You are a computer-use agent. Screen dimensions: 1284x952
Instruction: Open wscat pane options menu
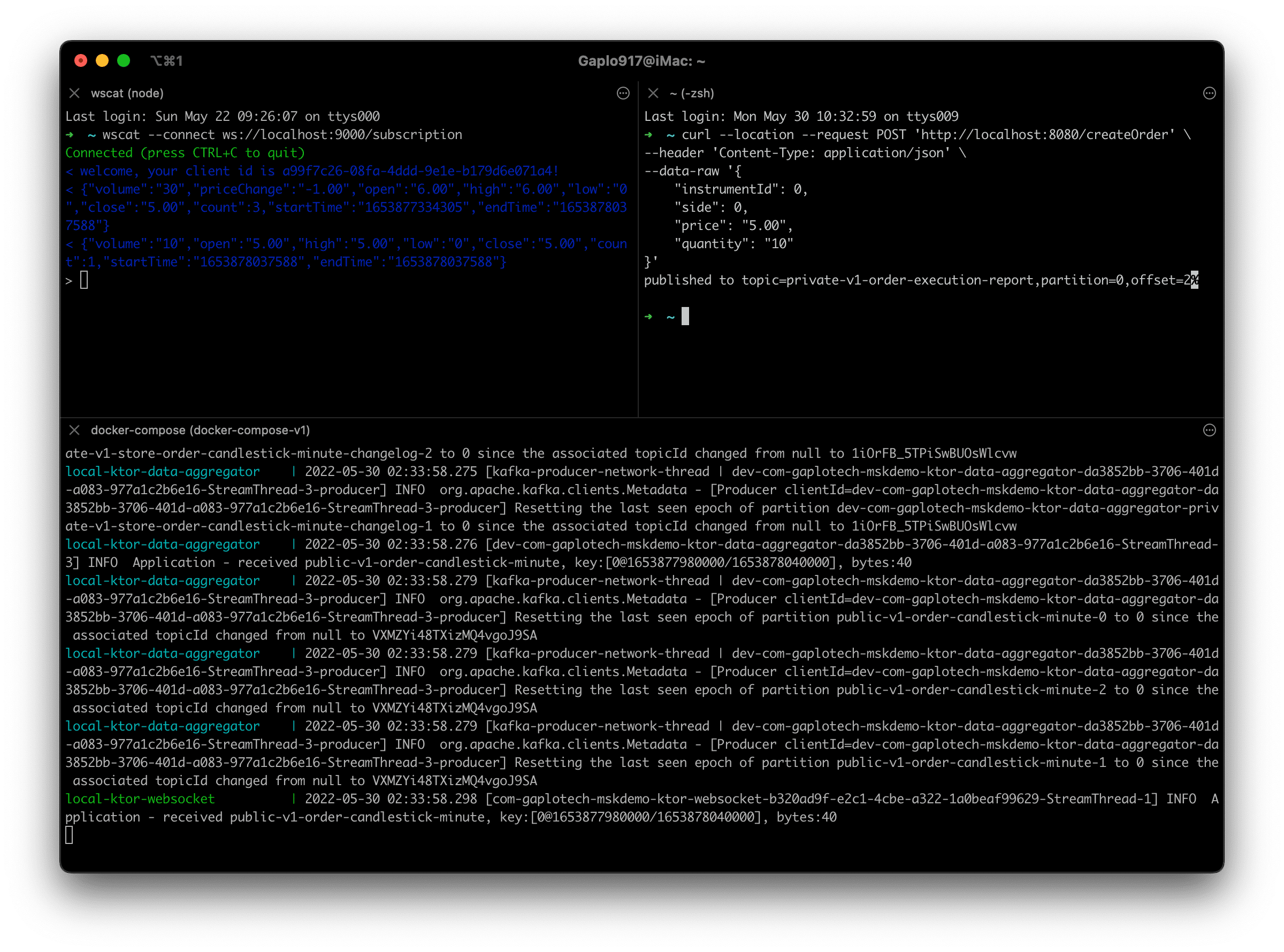(x=623, y=94)
